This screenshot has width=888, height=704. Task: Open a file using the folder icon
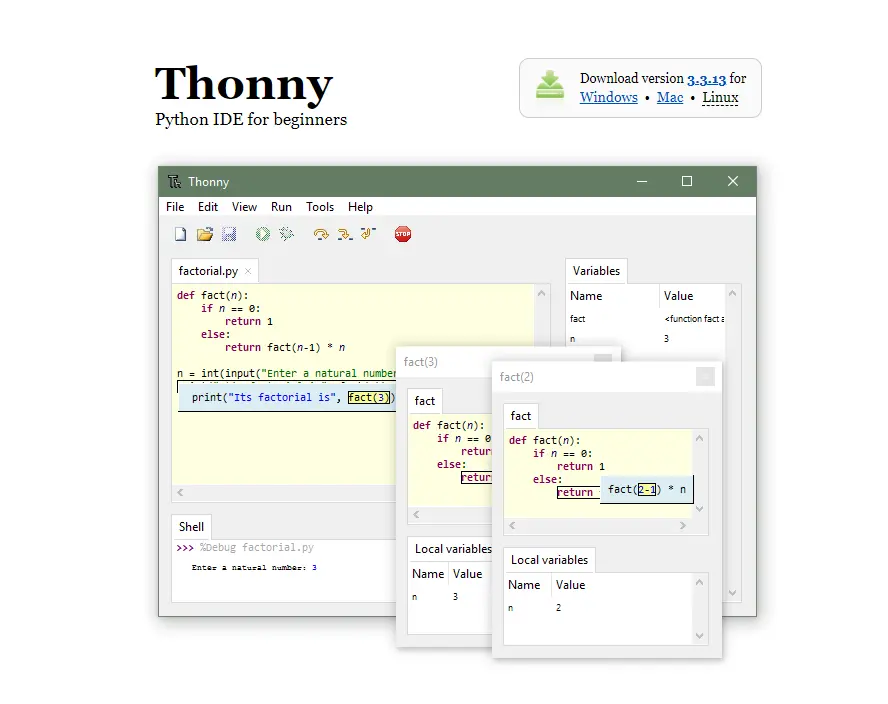205,234
